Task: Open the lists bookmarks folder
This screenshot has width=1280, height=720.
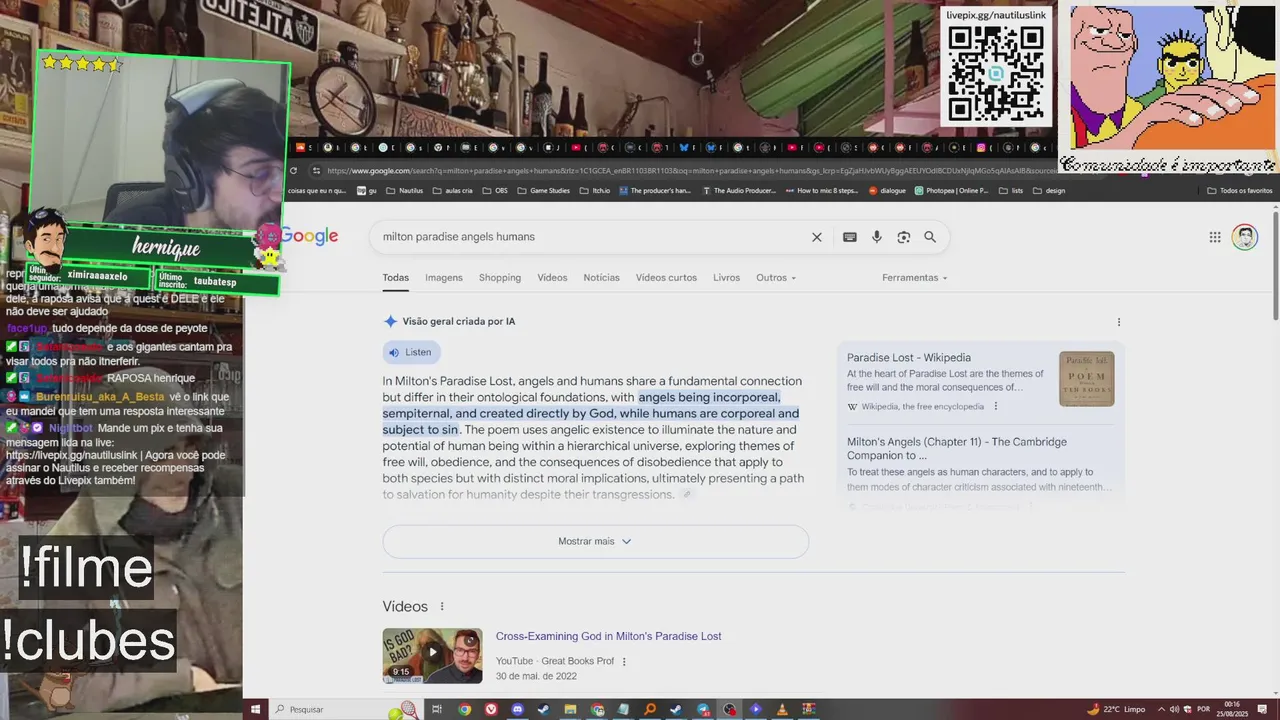Action: click(1011, 190)
